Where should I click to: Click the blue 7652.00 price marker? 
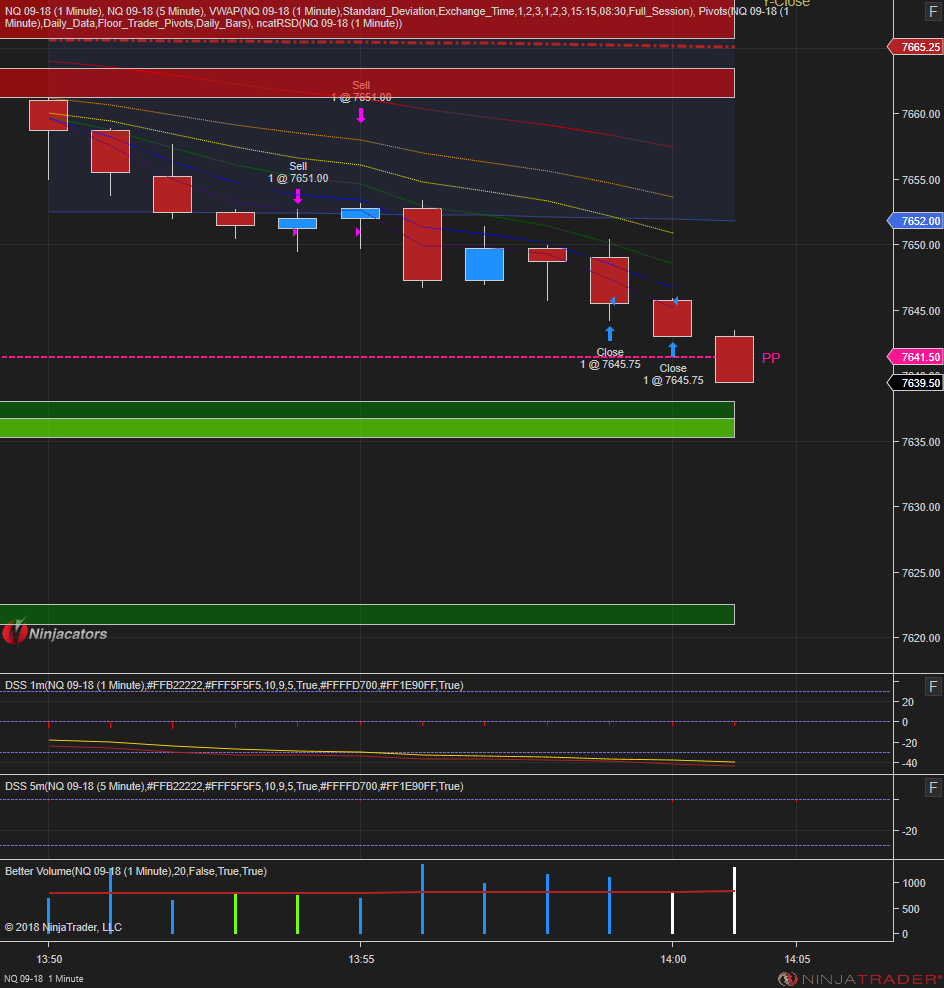coord(916,221)
